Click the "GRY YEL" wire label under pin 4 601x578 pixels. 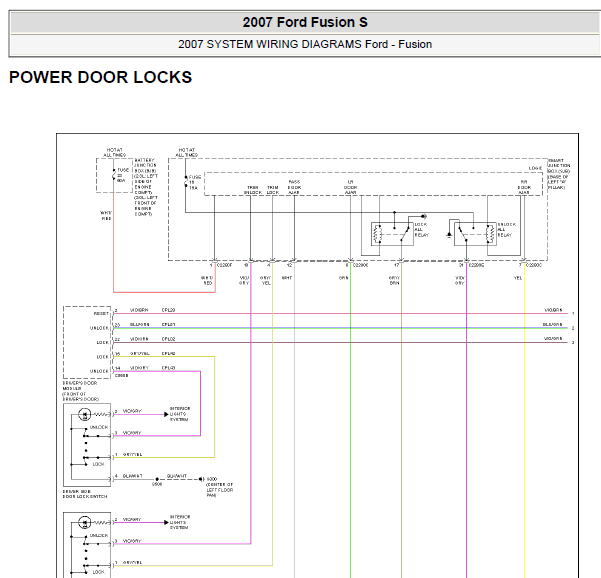265,280
